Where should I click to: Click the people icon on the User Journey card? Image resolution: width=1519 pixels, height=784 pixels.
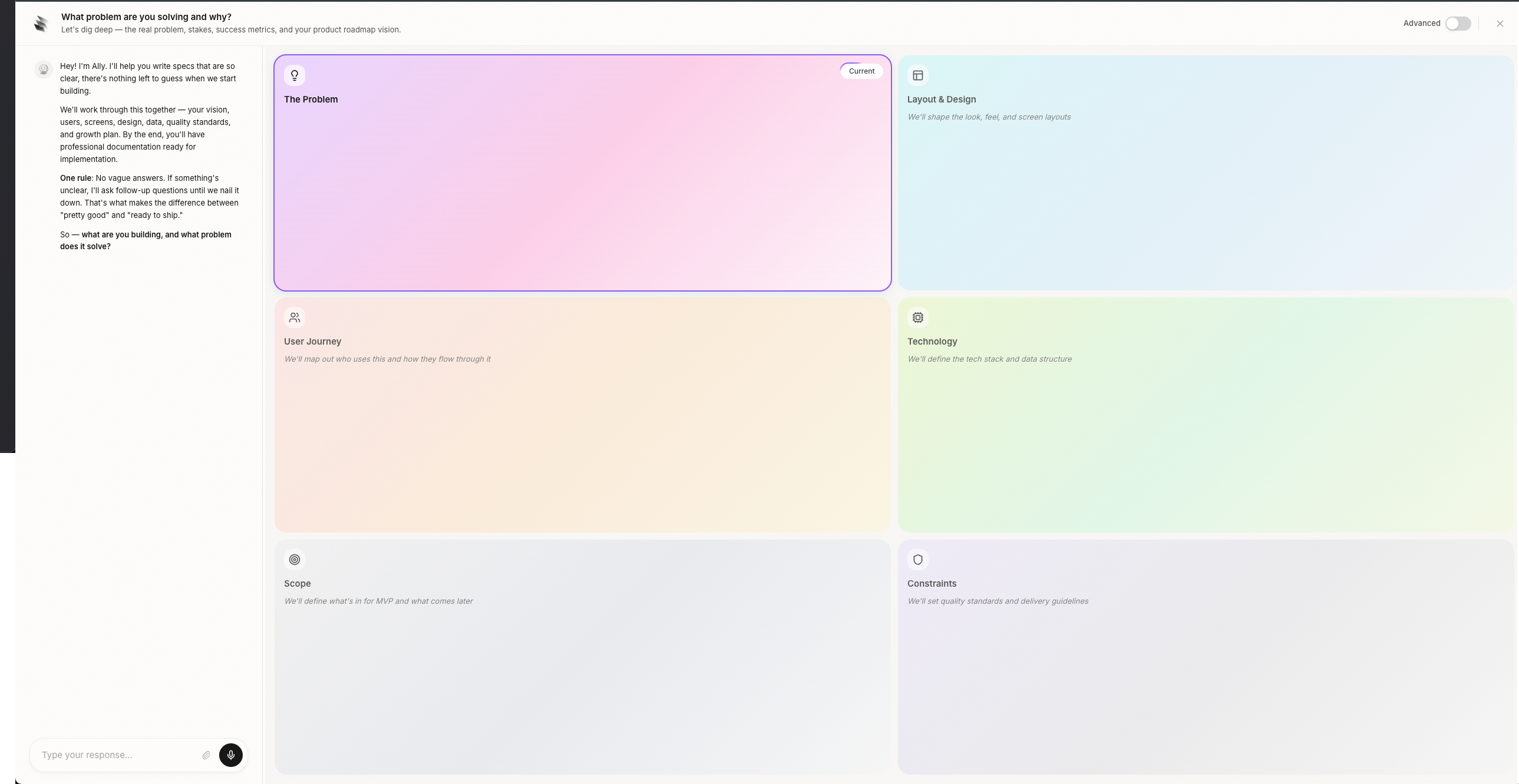coord(295,317)
